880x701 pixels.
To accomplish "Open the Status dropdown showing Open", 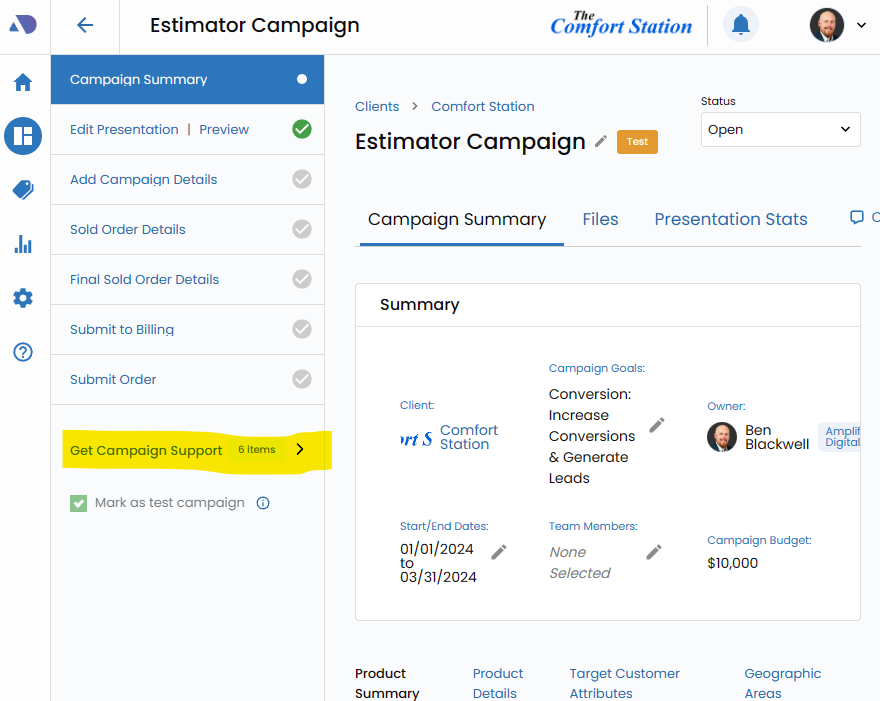I will click(779, 130).
